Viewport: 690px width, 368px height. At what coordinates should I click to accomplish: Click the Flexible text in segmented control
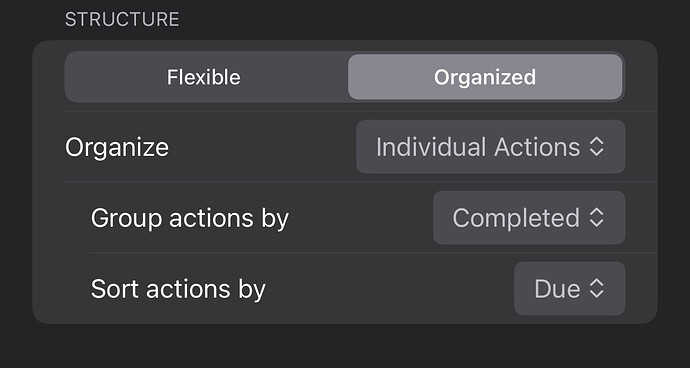point(204,77)
